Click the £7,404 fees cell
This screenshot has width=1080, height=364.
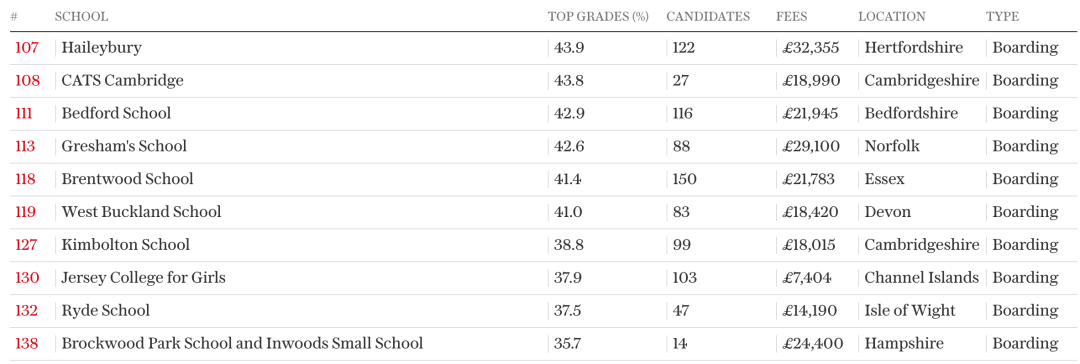(x=807, y=278)
